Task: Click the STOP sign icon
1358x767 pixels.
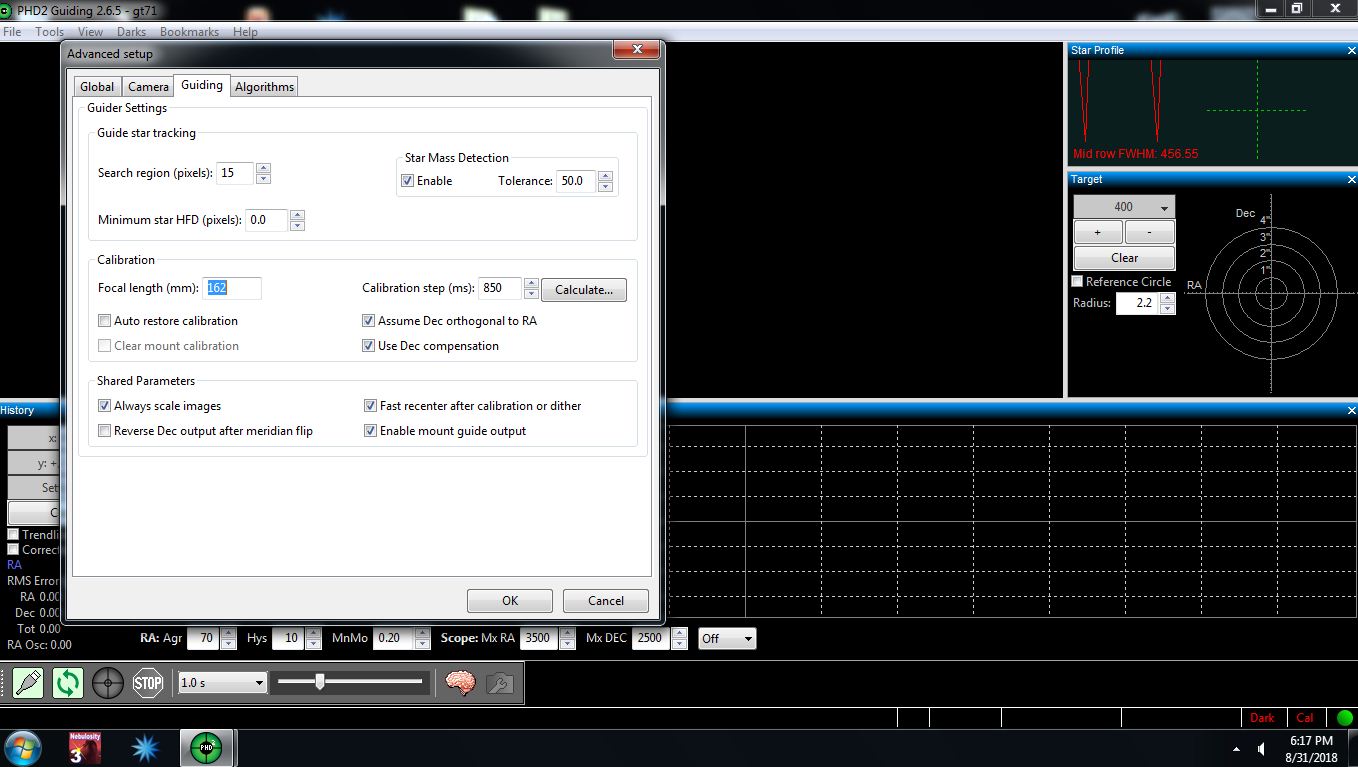Action: click(148, 683)
